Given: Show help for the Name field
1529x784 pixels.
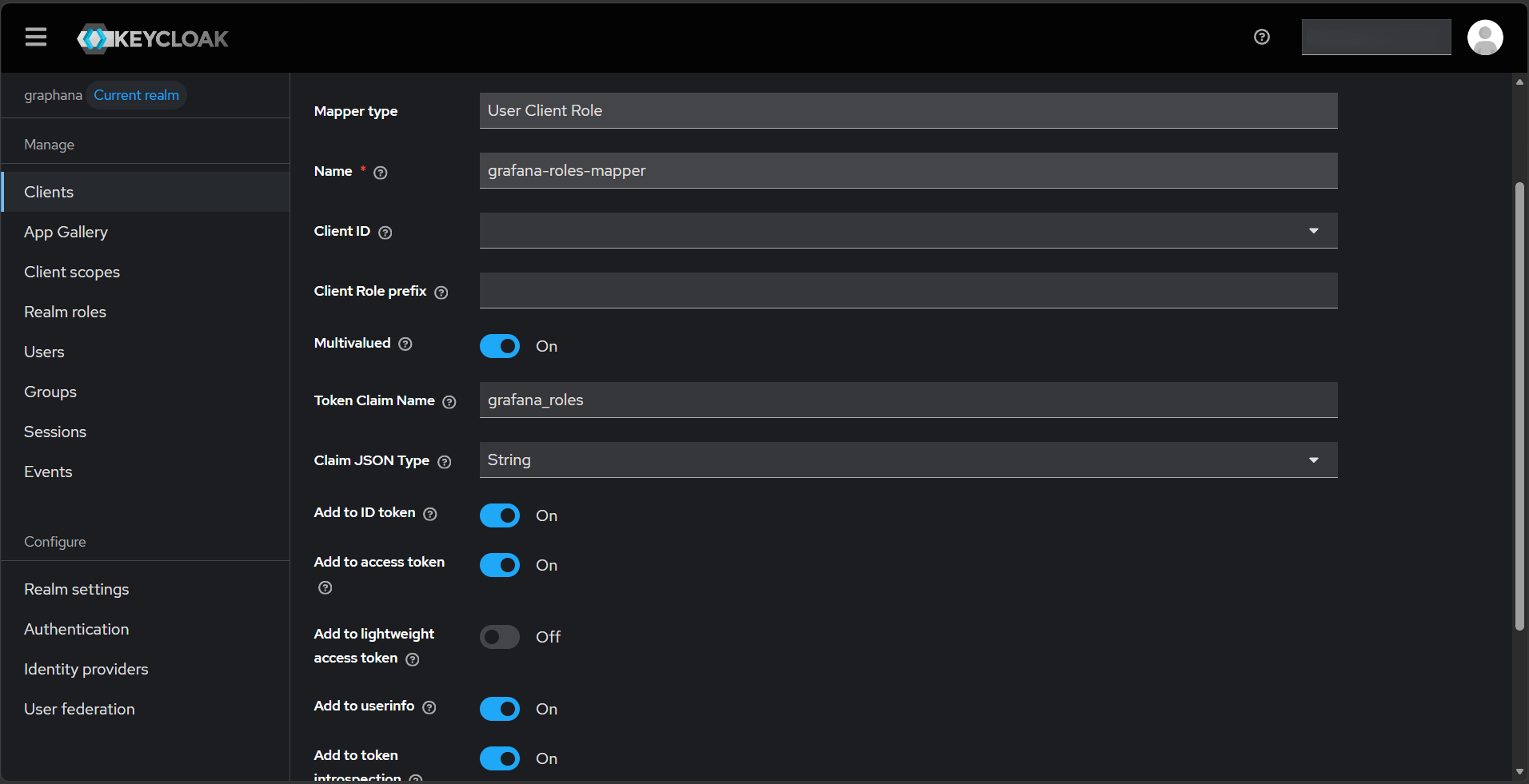Looking at the screenshot, I should point(381,173).
